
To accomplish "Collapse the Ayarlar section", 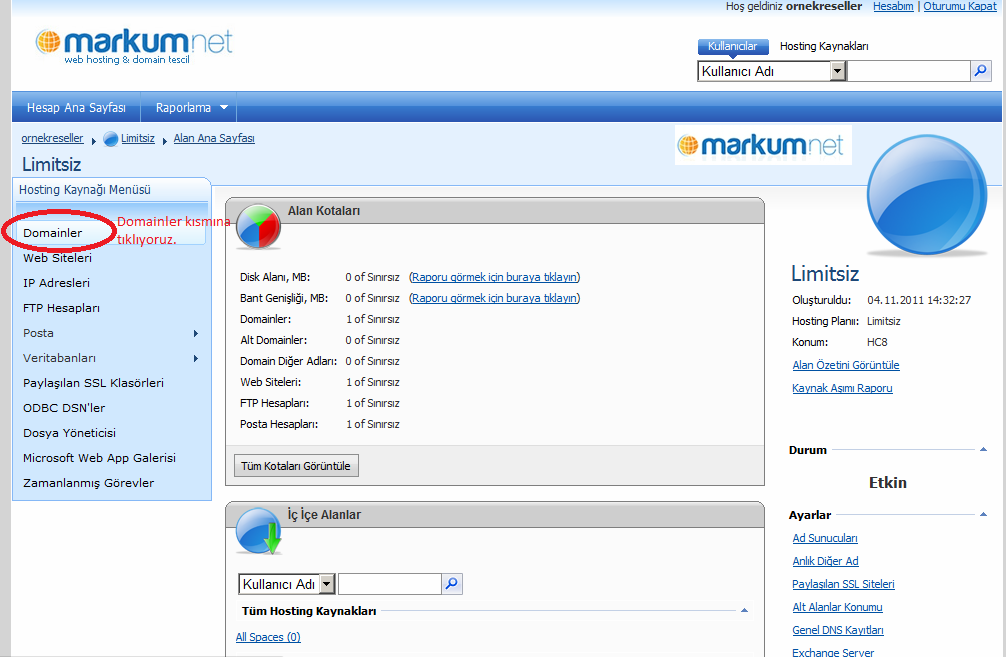I will pos(983,514).
